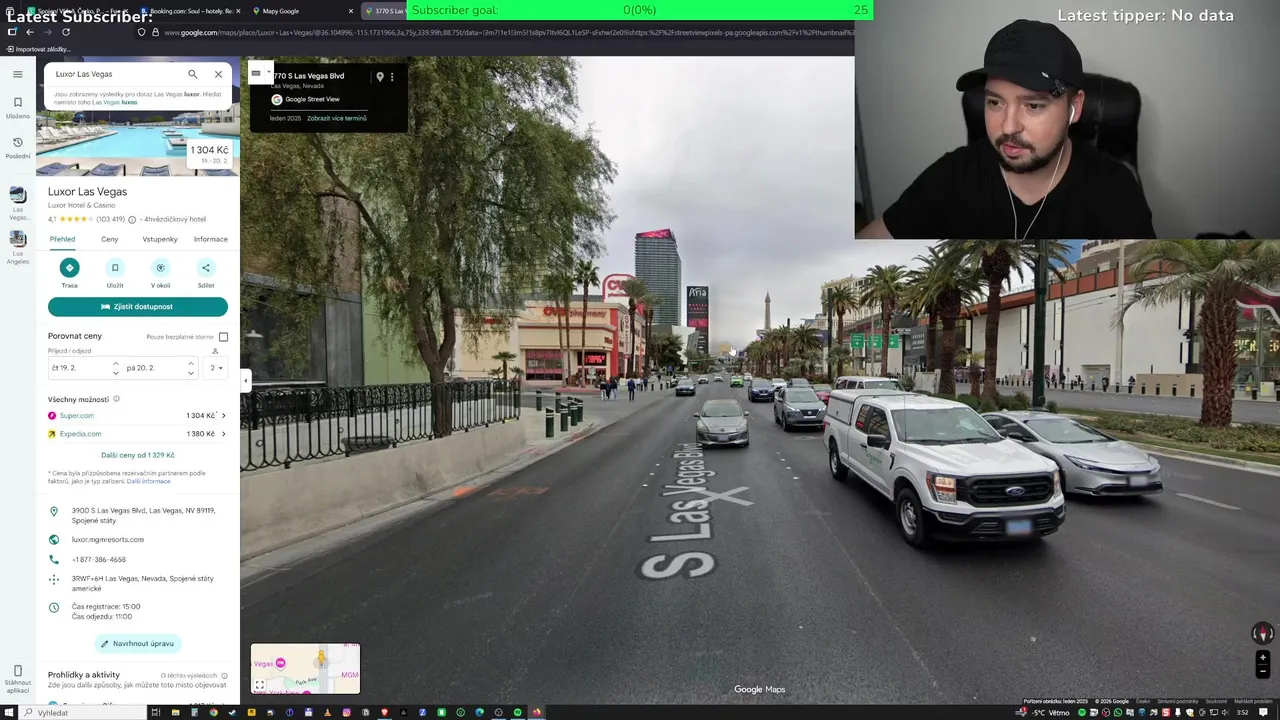This screenshot has width=1280, height=720.
Task: Click the Windows Start button
Action: [x=11, y=712]
